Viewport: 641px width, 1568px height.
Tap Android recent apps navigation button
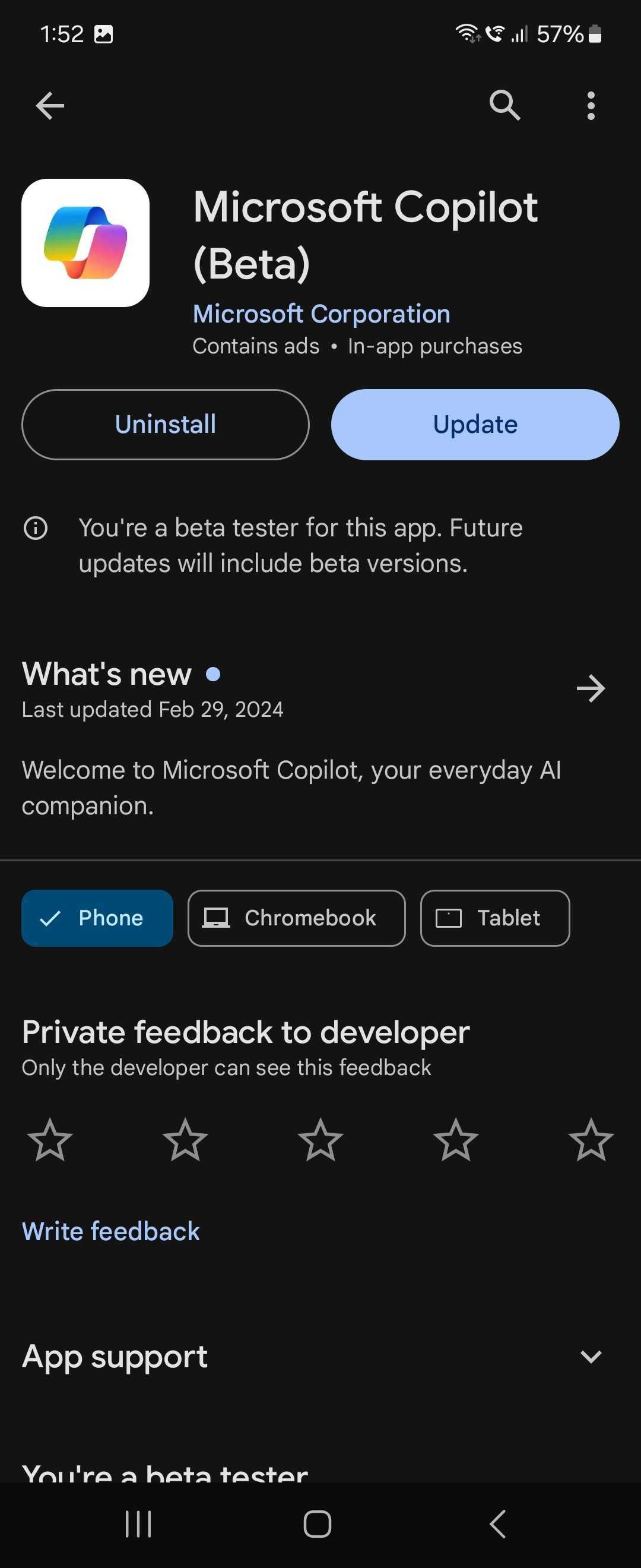coord(138,1524)
